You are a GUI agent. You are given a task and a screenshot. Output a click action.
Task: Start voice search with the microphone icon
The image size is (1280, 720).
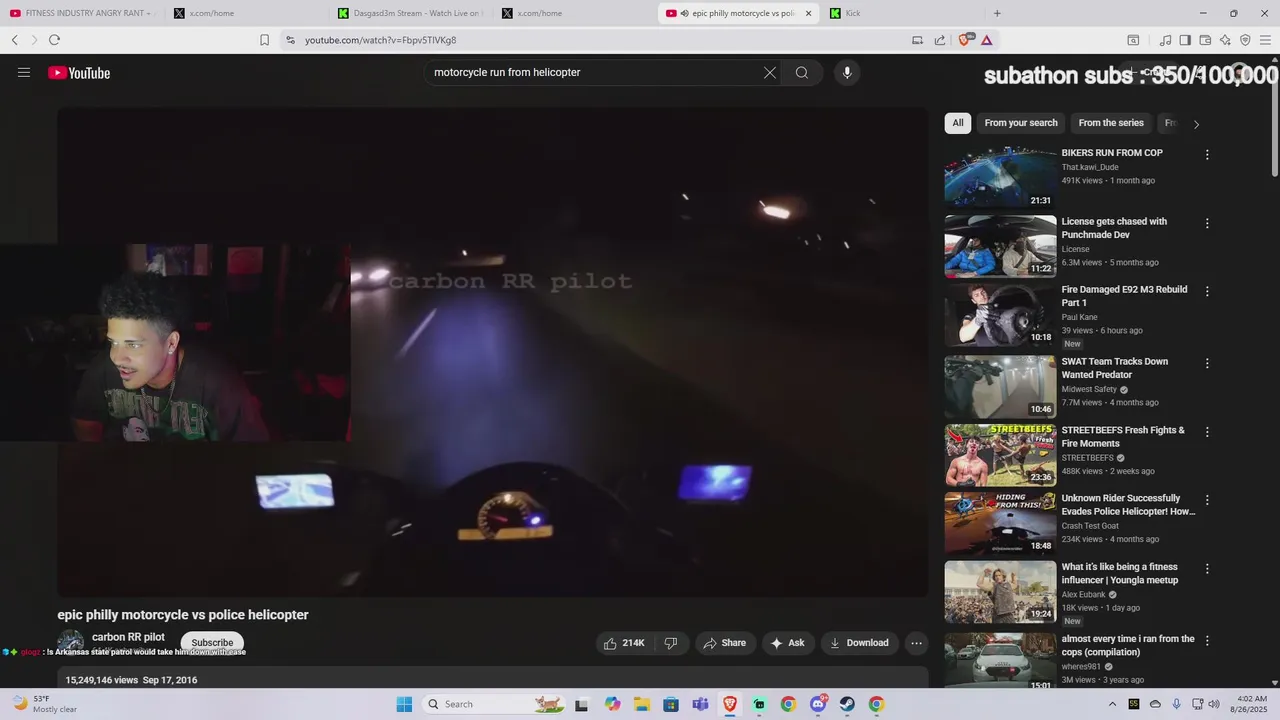click(x=847, y=72)
